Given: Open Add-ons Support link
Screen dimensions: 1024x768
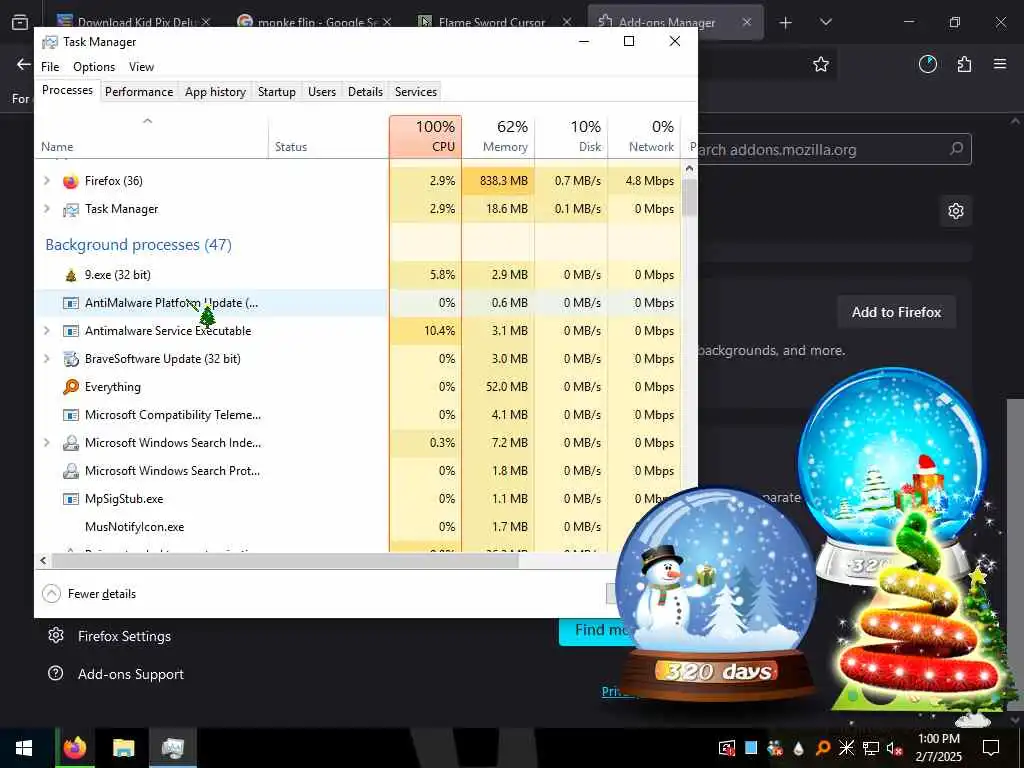Looking at the screenshot, I should coord(116,674).
